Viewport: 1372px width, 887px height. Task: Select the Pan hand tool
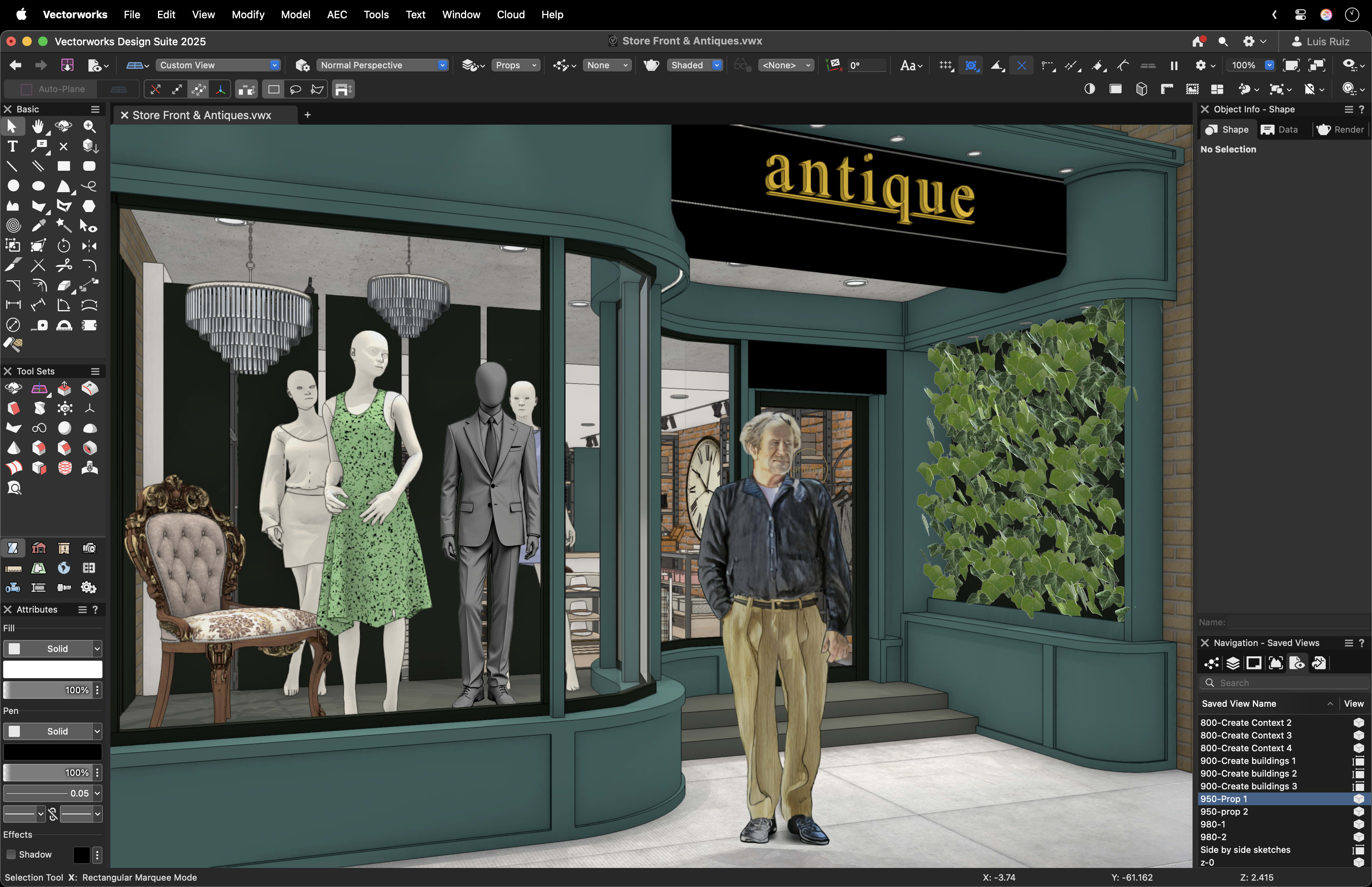[38, 126]
